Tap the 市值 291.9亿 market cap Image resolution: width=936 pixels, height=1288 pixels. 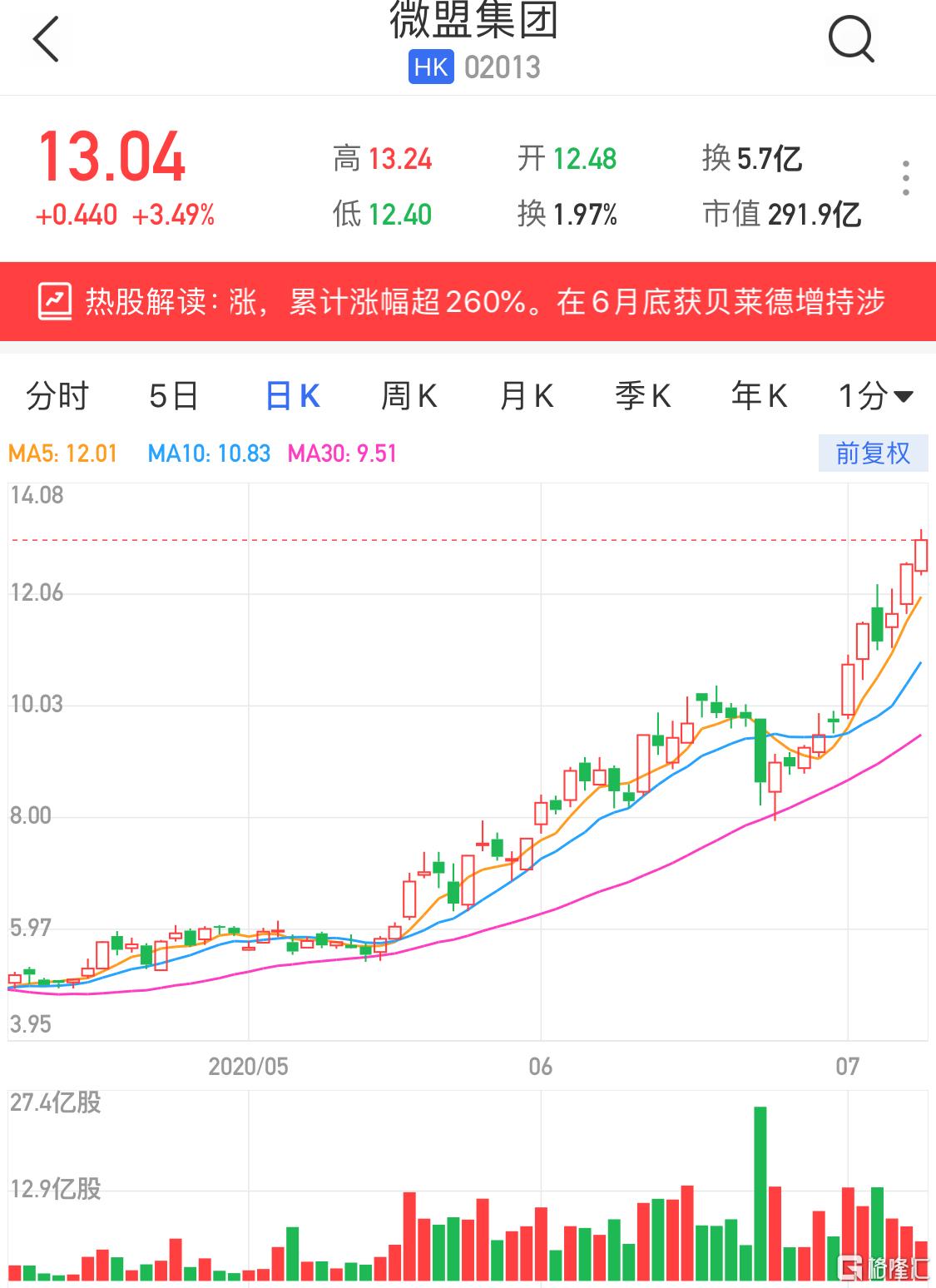tap(782, 215)
